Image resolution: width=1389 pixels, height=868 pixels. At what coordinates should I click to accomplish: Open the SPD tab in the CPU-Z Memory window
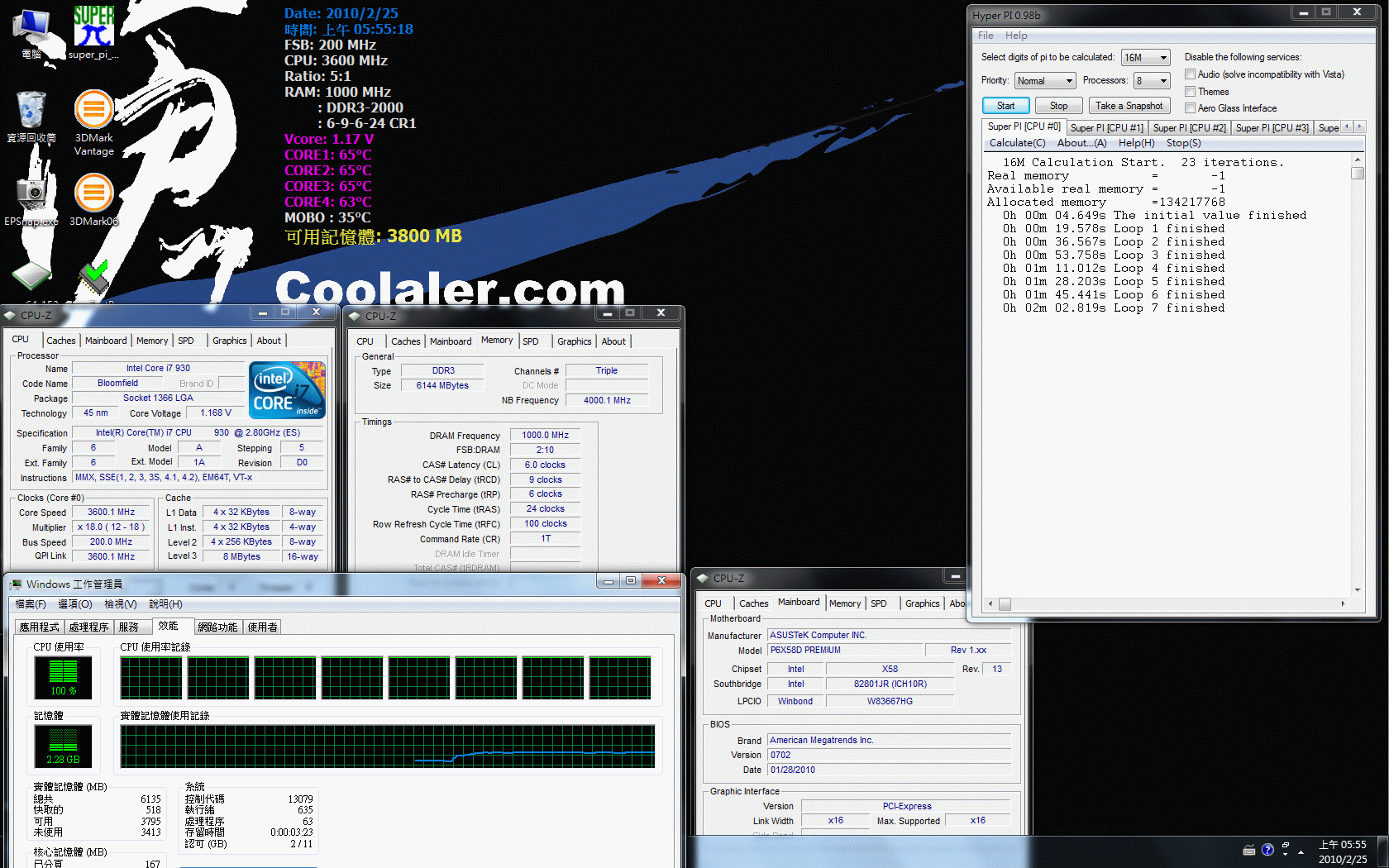[x=530, y=341]
